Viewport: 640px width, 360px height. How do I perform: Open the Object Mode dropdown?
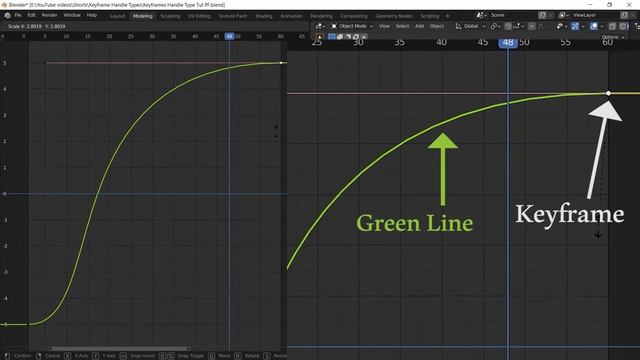click(x=352, y=26)
